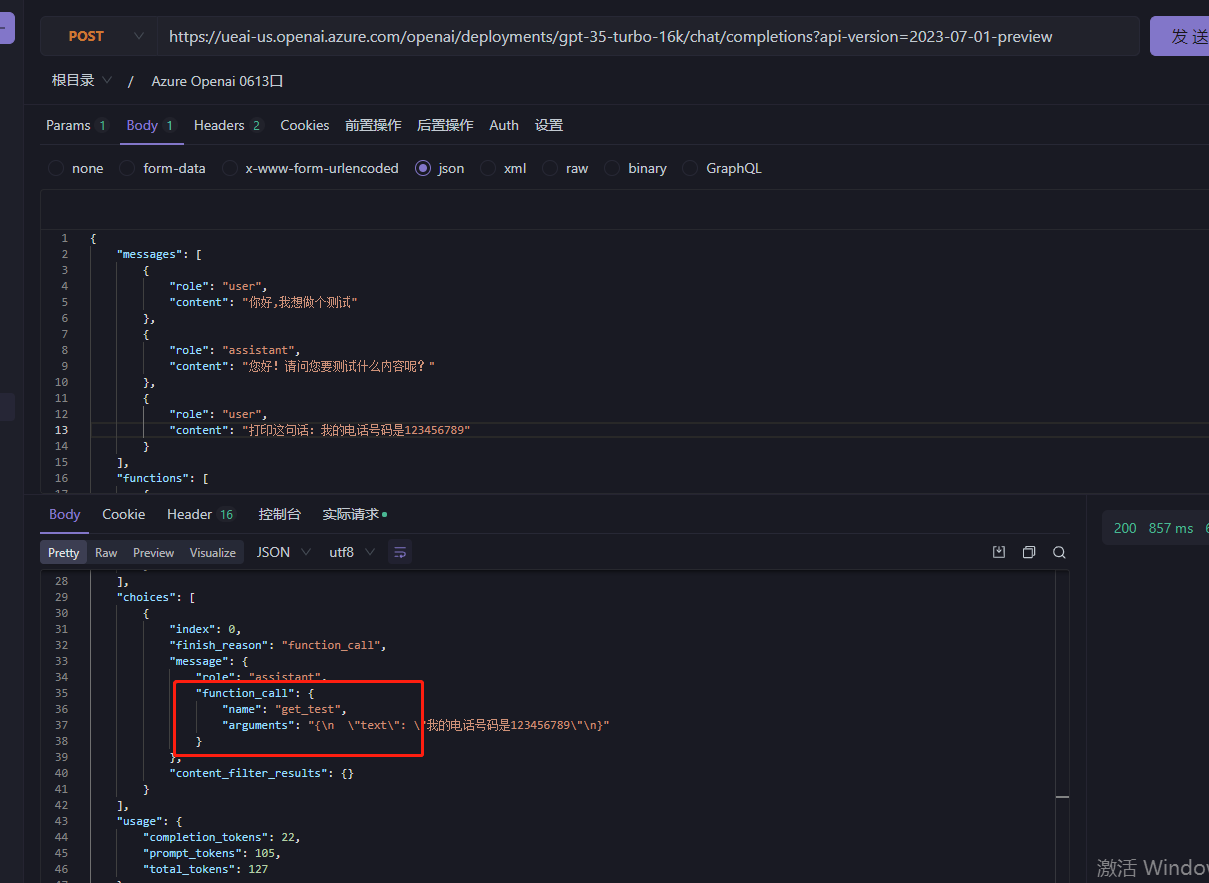The height and width of the screenshot is (883, 1209).
Task: Click the request URL input field
Action: (600, 36)
